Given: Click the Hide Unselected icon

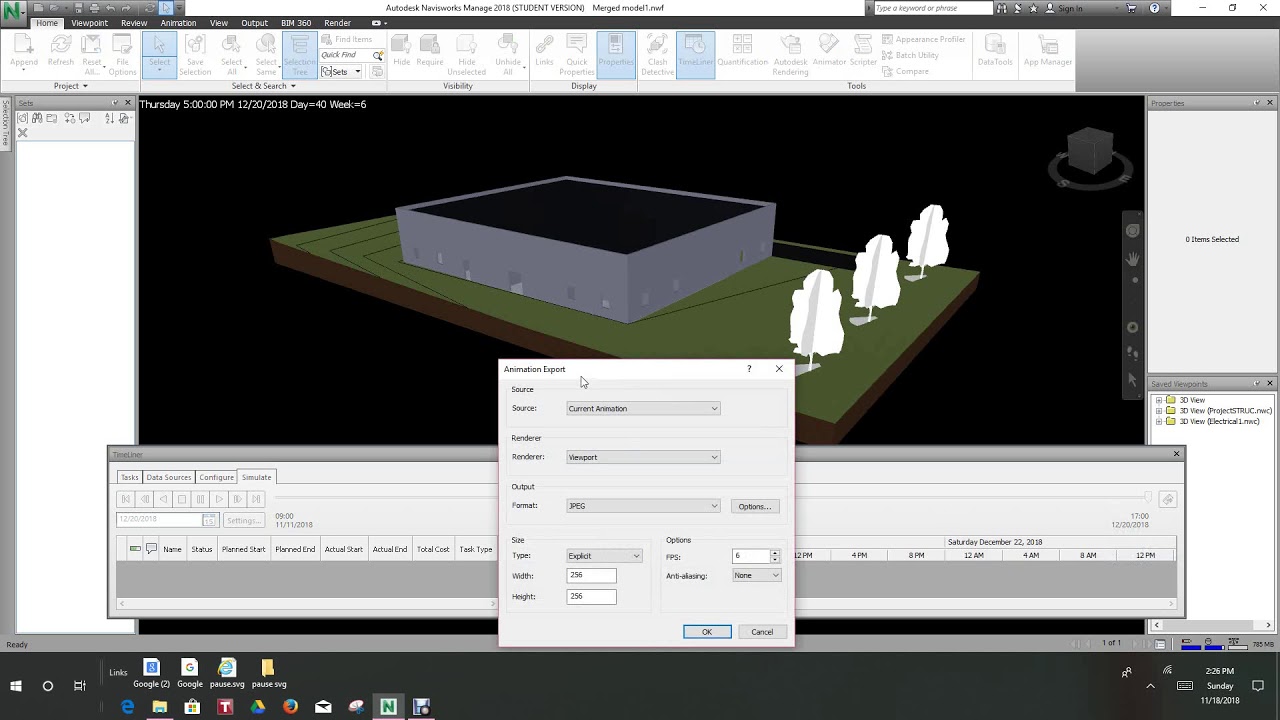Looking at the screenshot, I should (466, 55).
